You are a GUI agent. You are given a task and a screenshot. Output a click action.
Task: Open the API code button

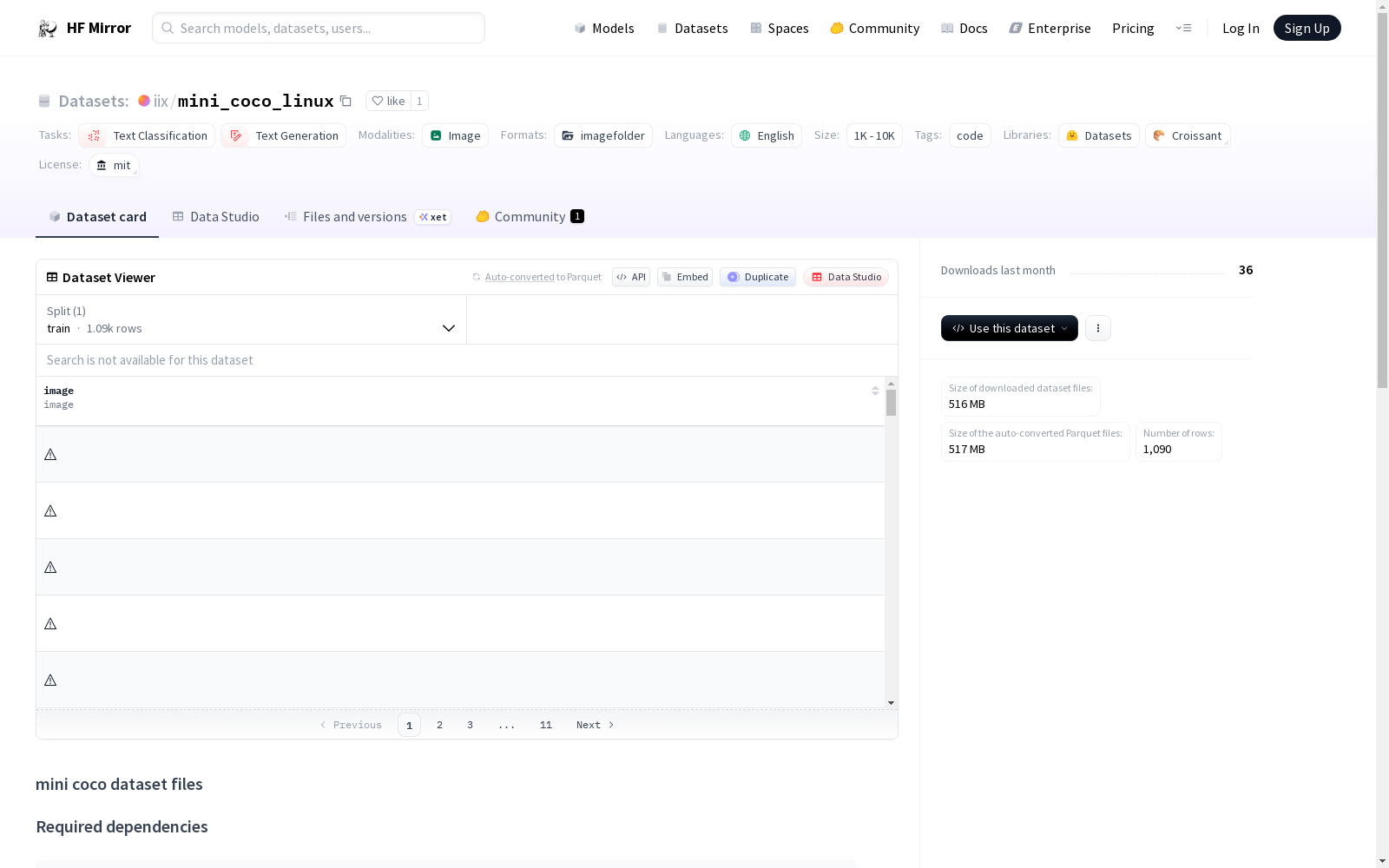click(631, 277)
